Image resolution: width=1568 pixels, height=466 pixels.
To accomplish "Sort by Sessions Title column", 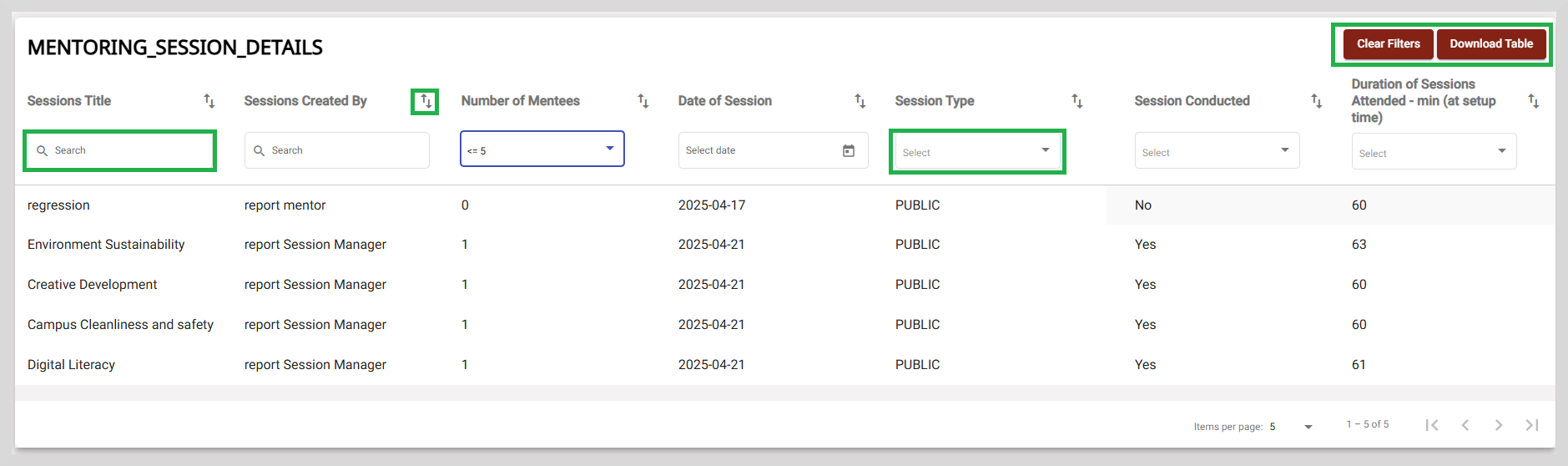I will point(209,101).
